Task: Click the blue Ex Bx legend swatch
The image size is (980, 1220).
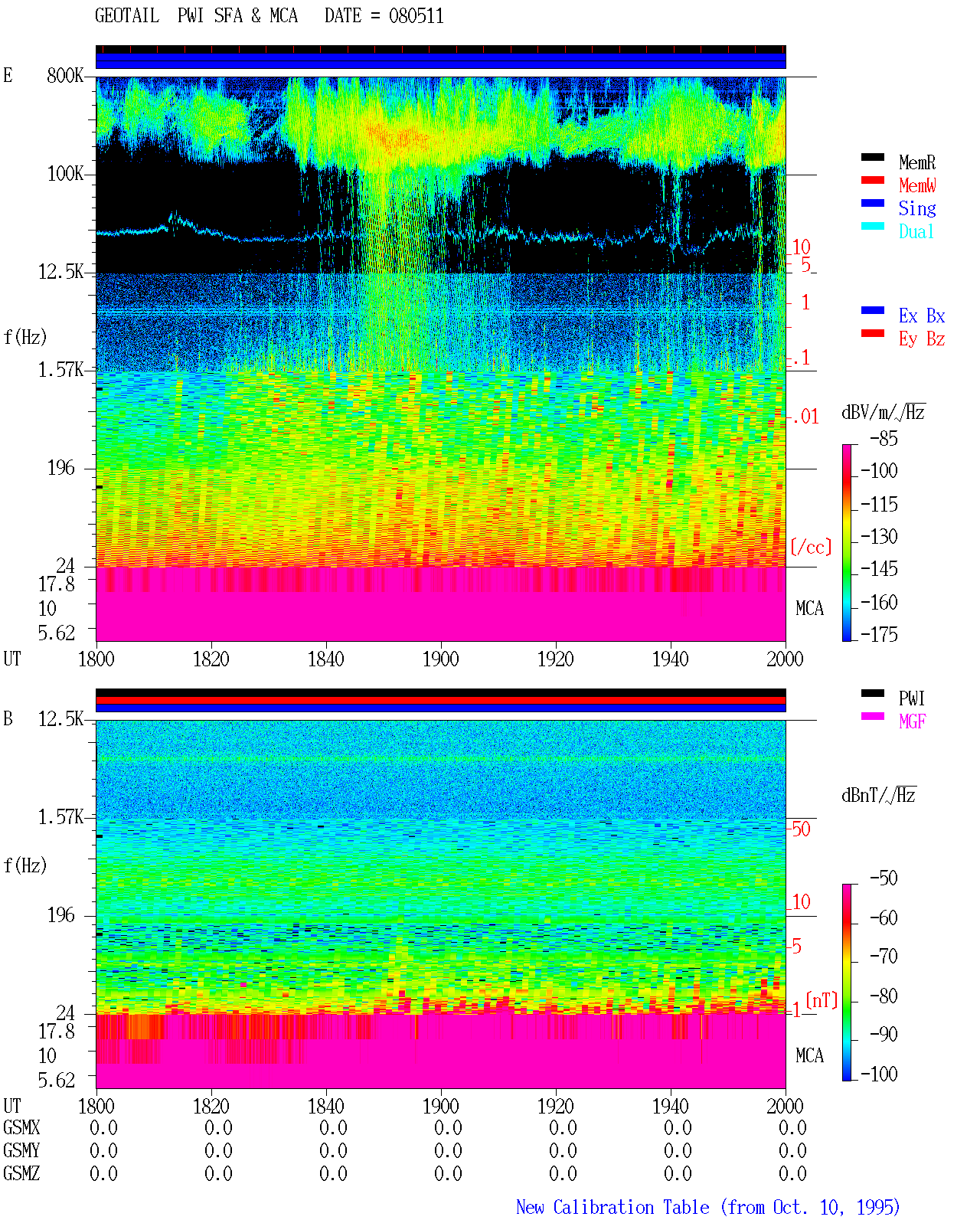Action: click(x=873, y=311)
